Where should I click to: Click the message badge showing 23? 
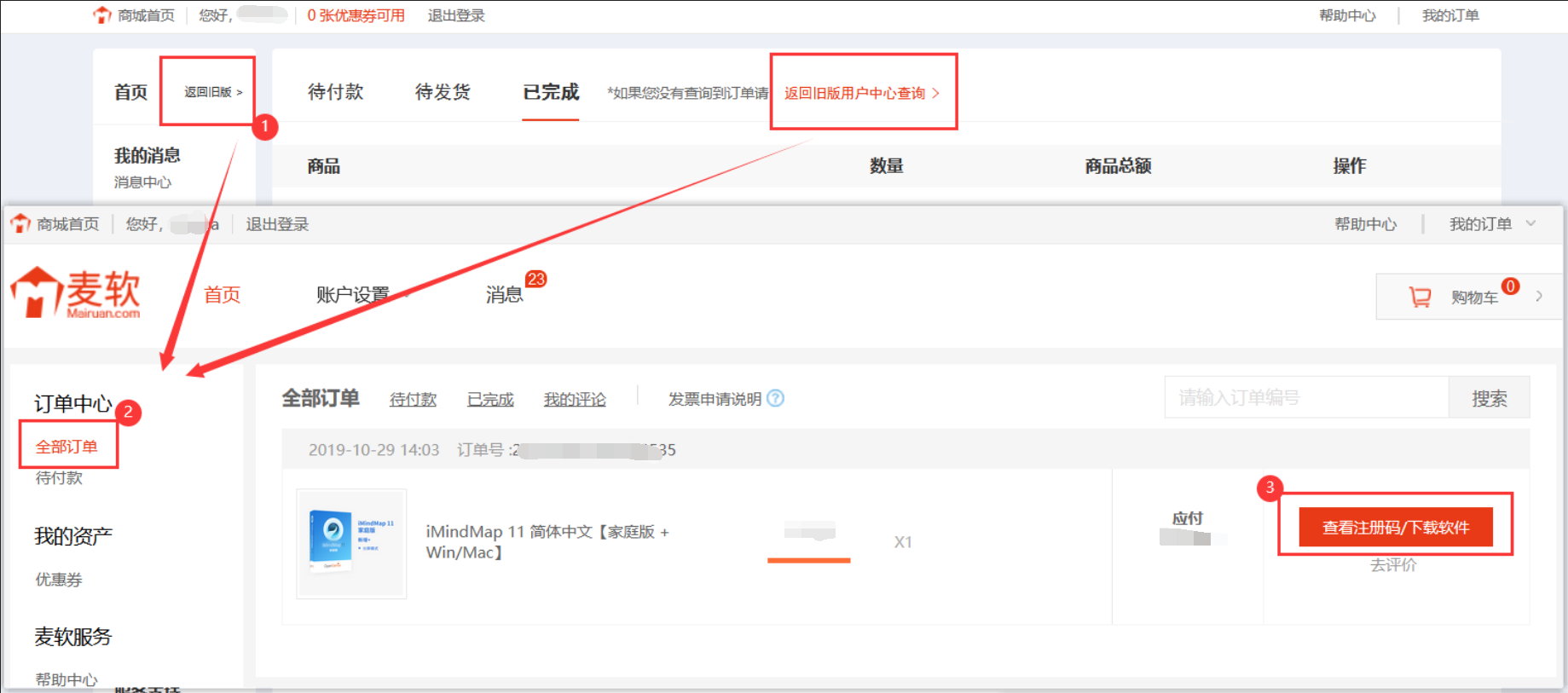pos(535,280)
